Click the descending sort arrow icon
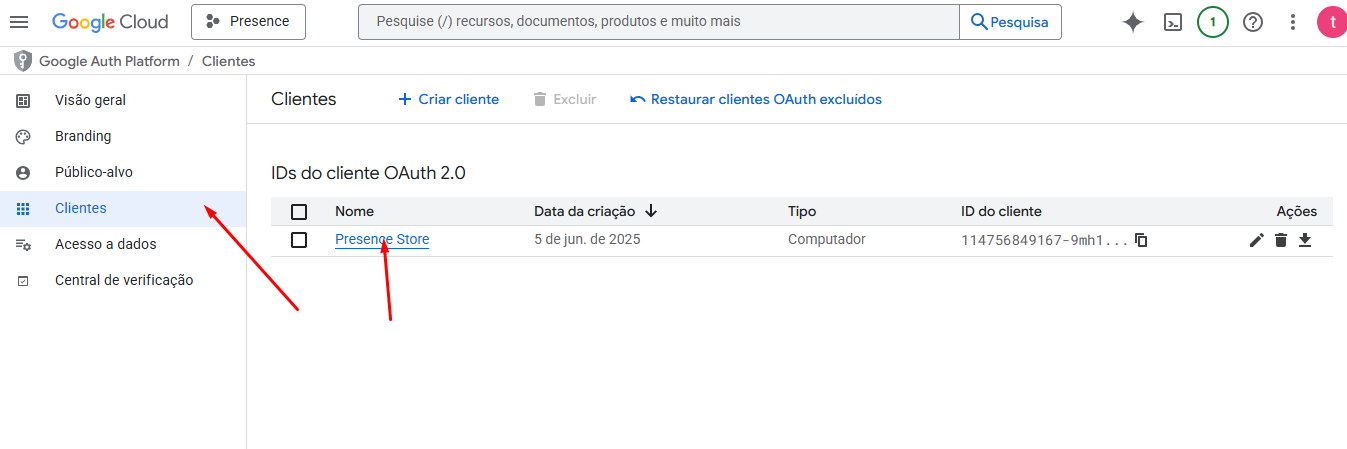Viewport: 1347px width, 449px height. coord(651,211)
